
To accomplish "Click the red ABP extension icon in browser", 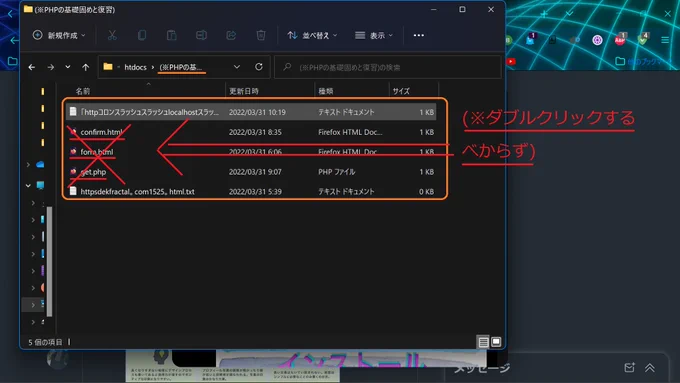I will [x=620, y=39].
